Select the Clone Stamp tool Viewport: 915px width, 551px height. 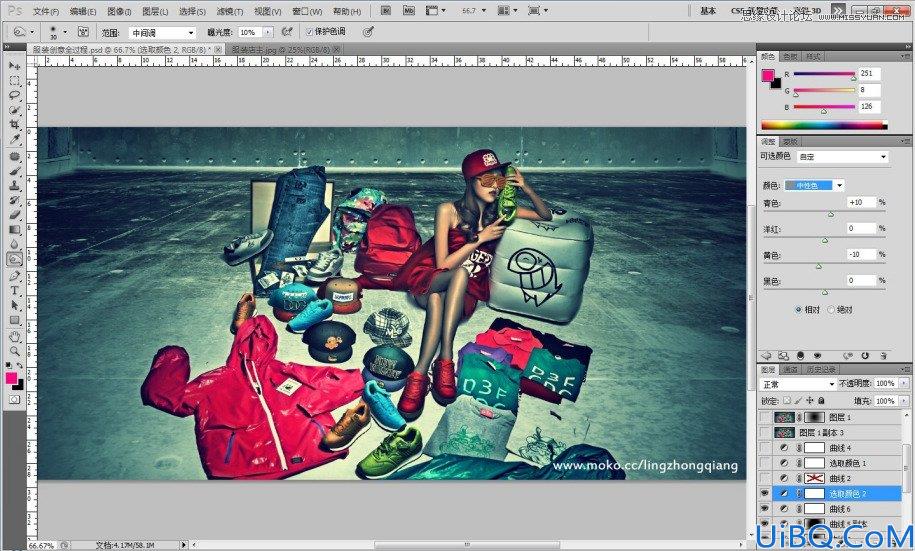tap(15, 186)
